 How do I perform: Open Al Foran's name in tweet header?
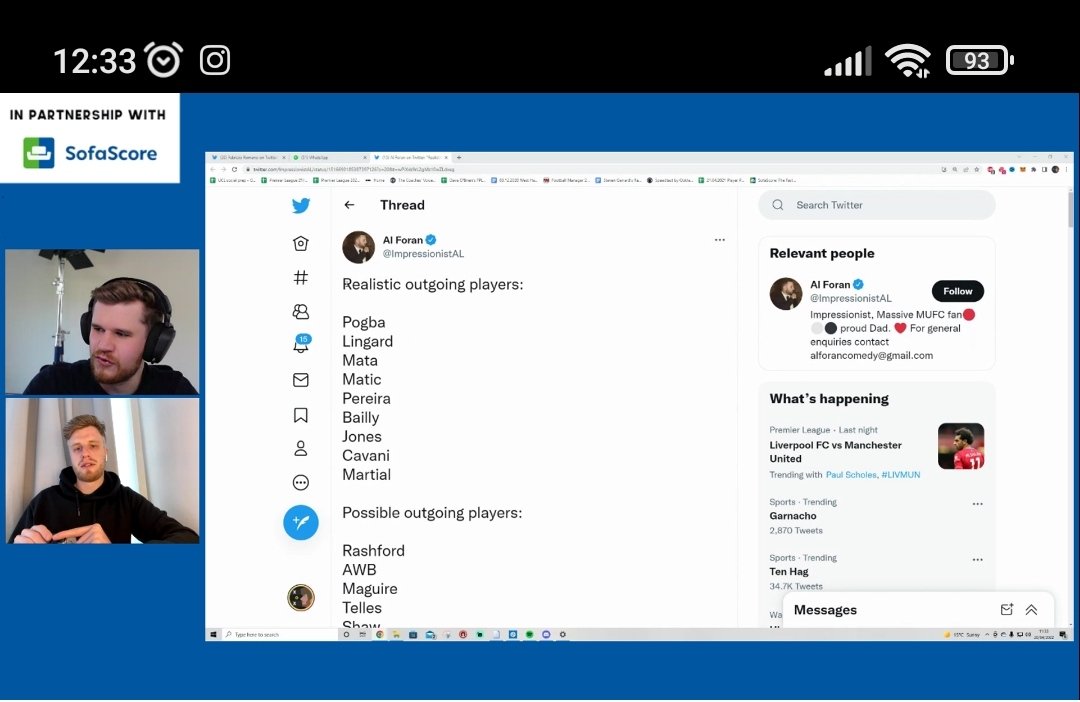pos(403,240)
